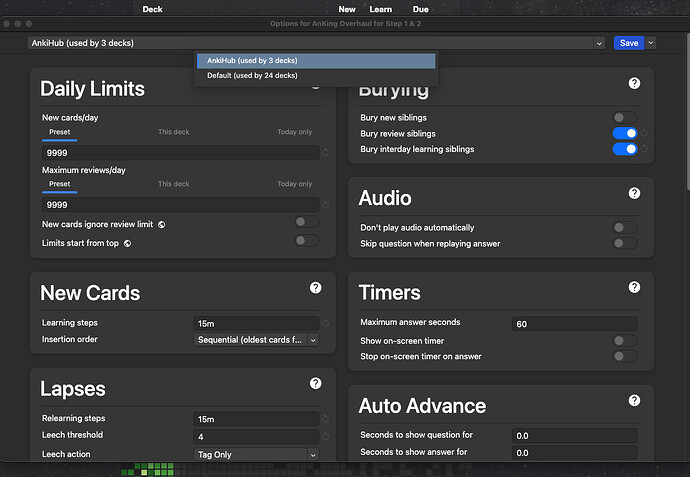
Task: Click globe icon beside Limits start from top
Action: 127,243
